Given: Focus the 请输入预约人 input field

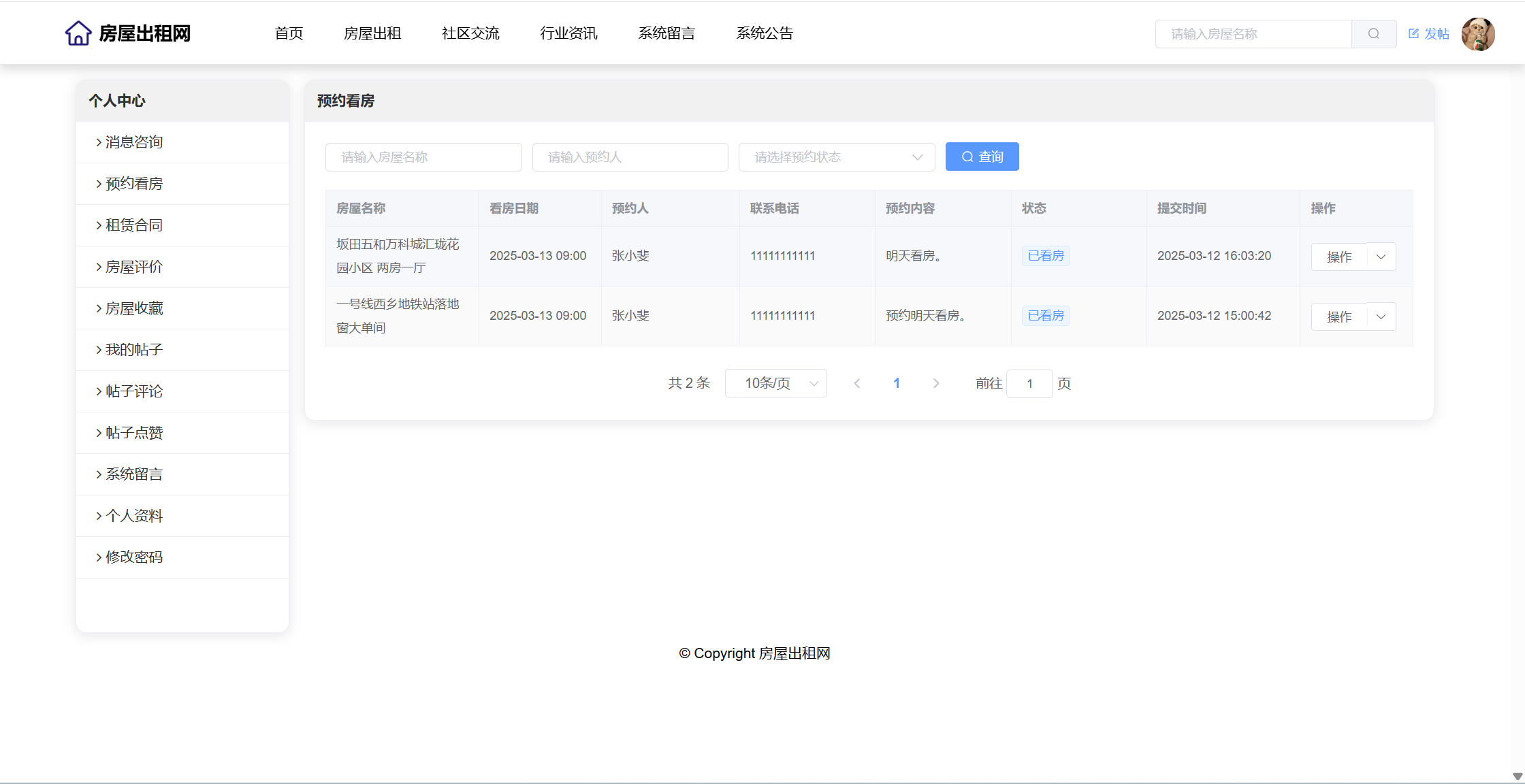Looking at the screenshot, I should [x=630, y=157].
